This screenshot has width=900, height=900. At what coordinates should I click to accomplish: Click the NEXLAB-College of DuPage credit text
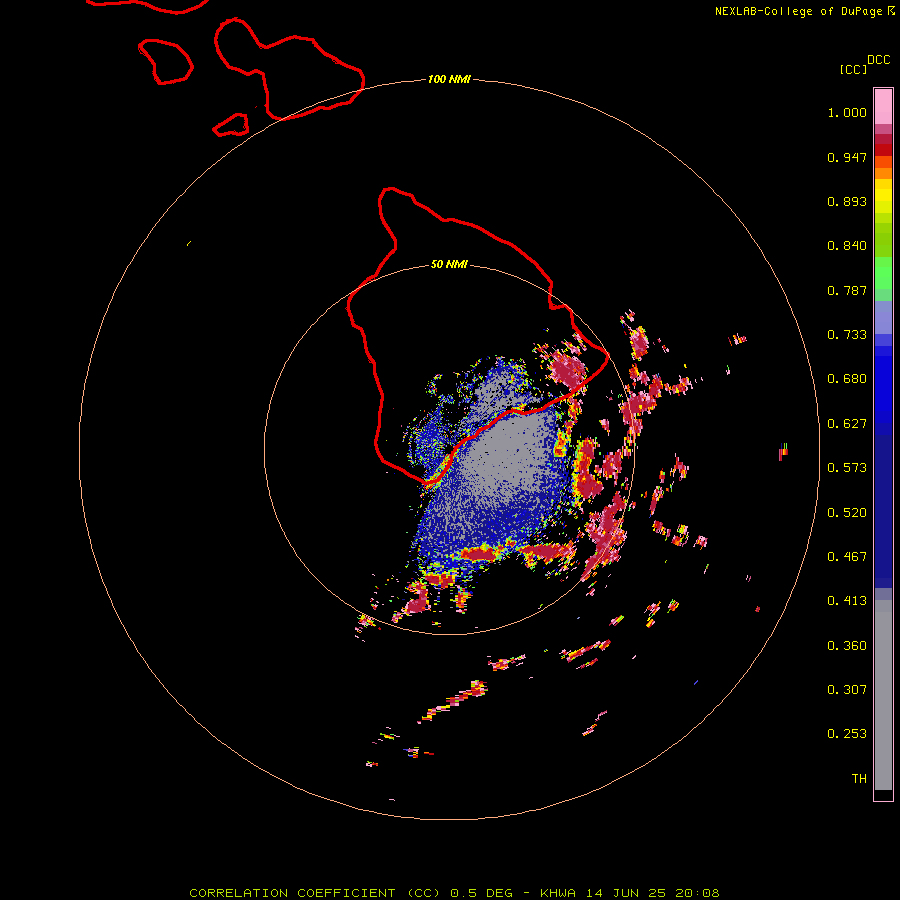coord(798,11)
